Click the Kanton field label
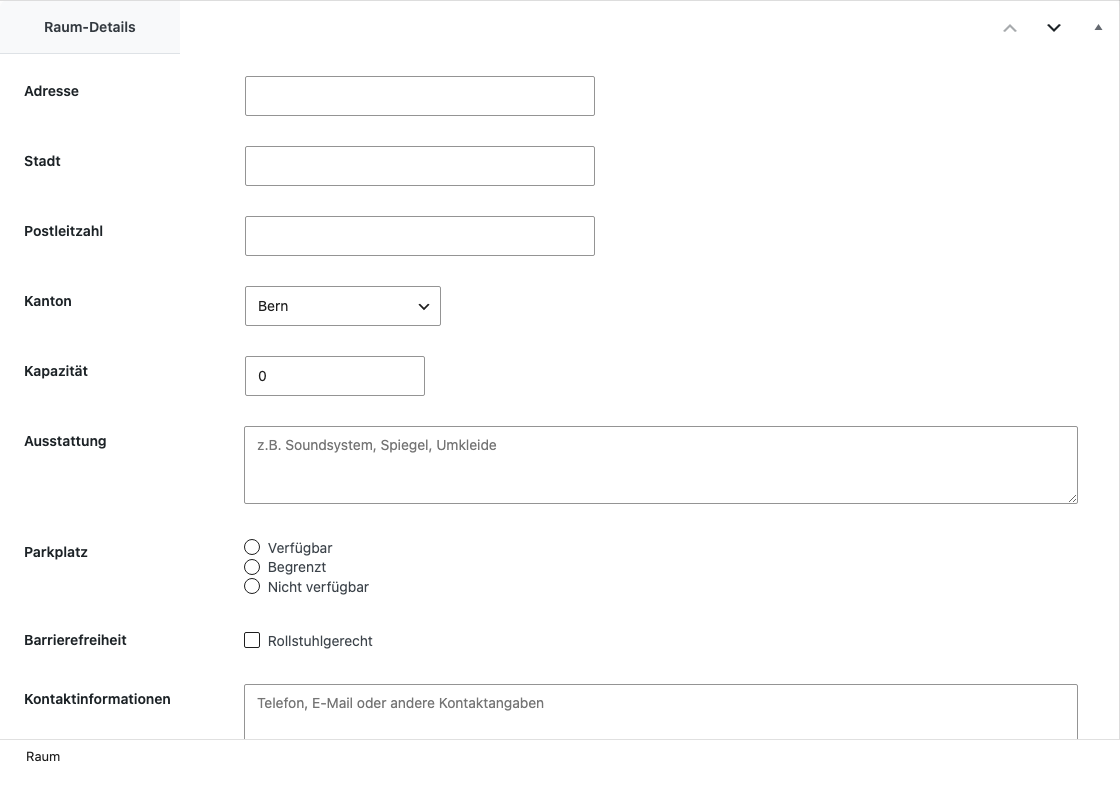This screenshot has width=1120, height=806. (x=48, y=302)
